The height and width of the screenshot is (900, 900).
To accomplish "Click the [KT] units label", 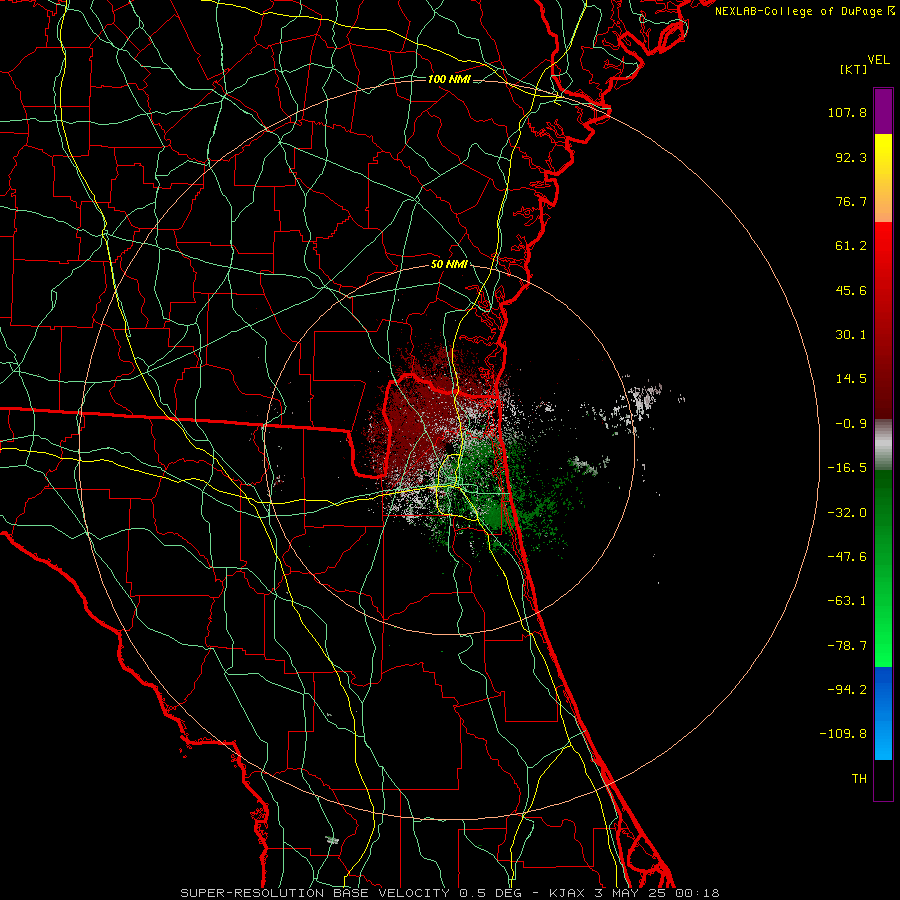I will pyautogui.click(x=853, y=69).
